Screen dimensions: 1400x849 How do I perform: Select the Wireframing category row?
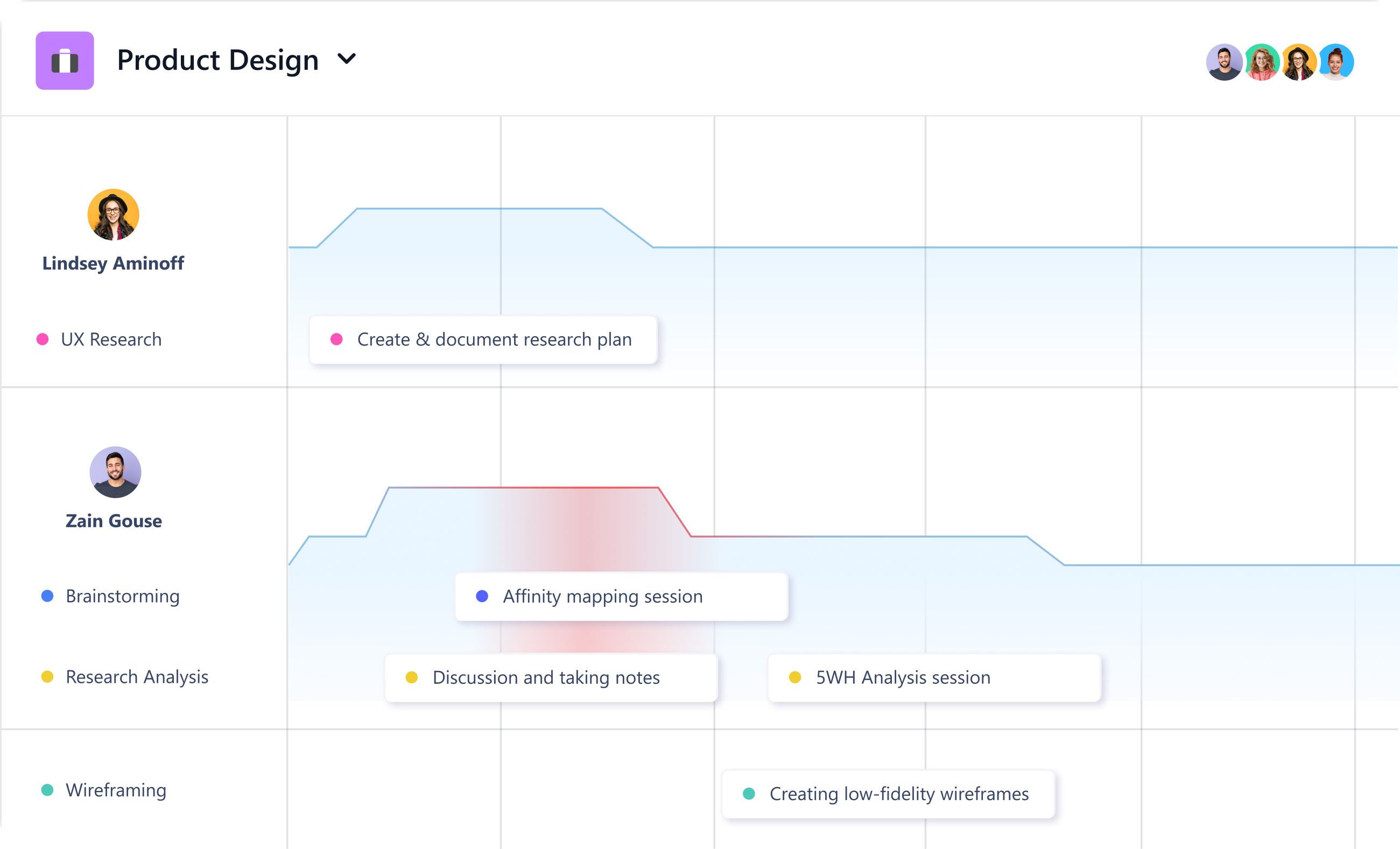point(116,790)
